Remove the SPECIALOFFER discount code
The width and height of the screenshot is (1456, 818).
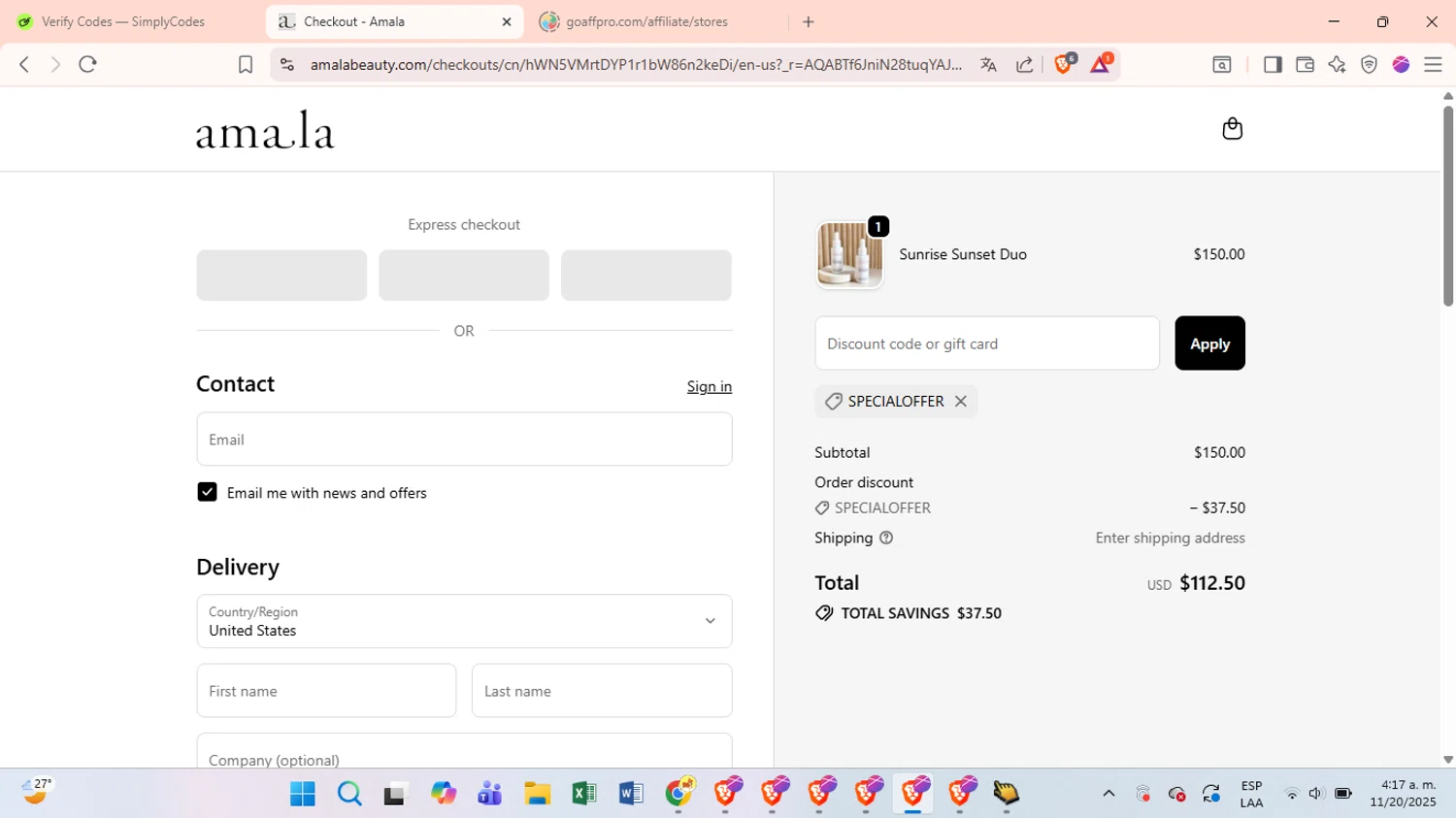pyautogui.click(x=960, y=401)
